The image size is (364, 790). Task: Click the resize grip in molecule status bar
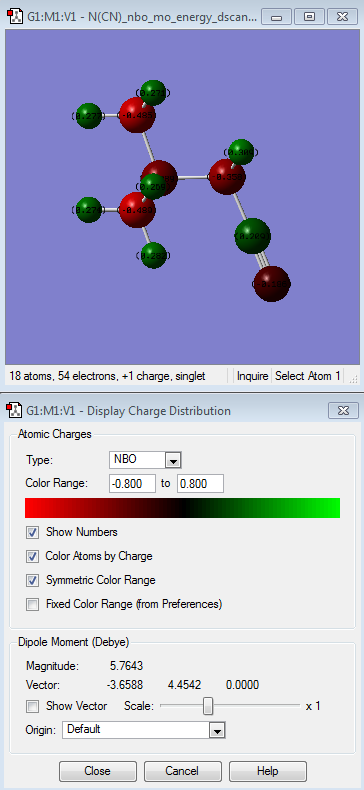tap(353, 379)
